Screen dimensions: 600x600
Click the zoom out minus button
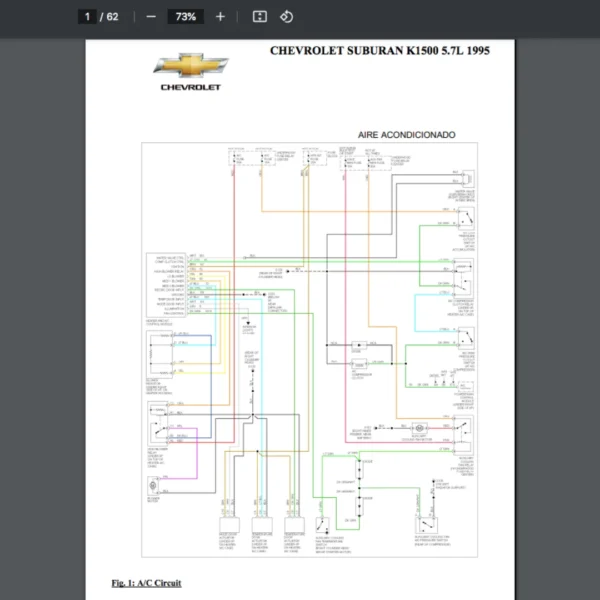(x=151, y=17)
